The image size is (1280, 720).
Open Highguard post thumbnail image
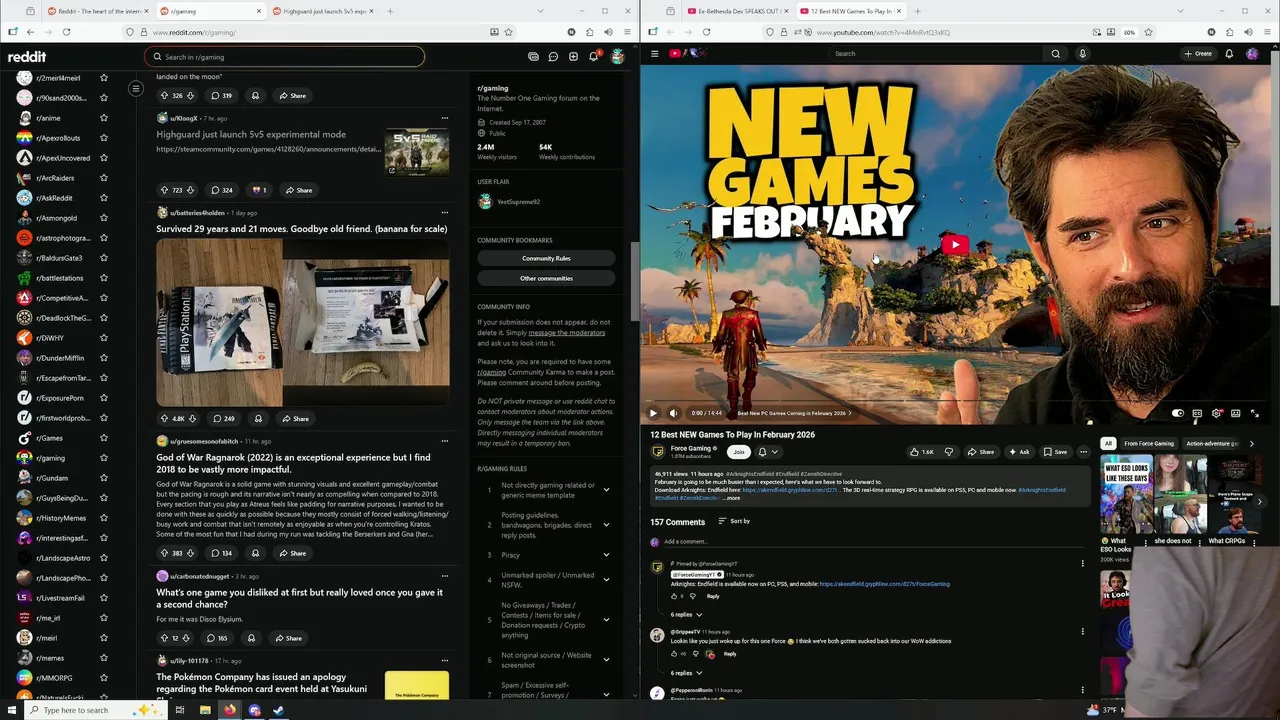click(x=417, y=152)
